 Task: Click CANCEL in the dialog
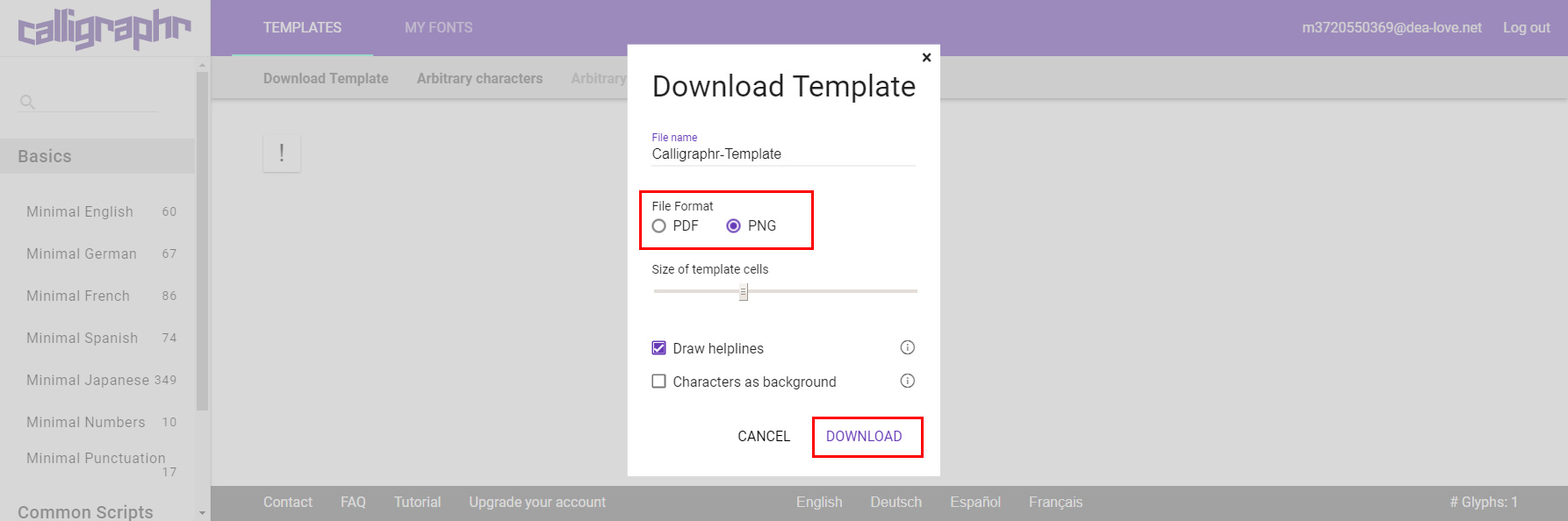pyautogui.click(x=764, y=436)
